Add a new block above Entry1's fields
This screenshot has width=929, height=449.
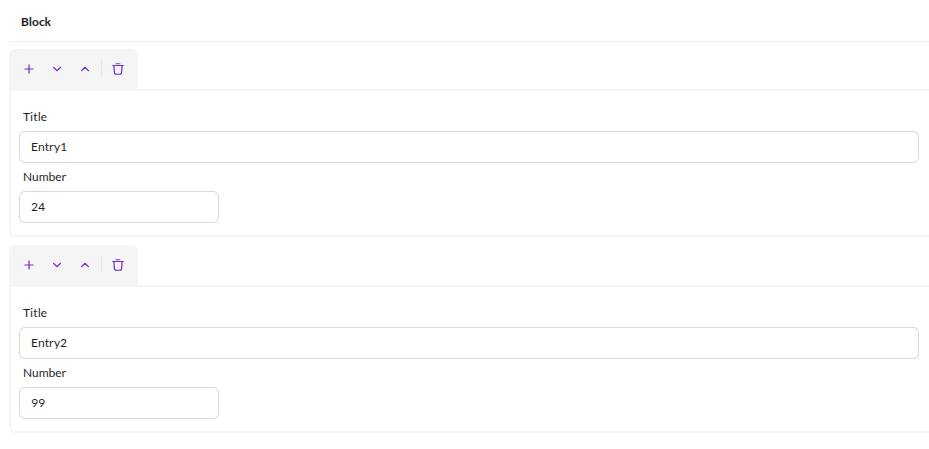coord(28,69)
